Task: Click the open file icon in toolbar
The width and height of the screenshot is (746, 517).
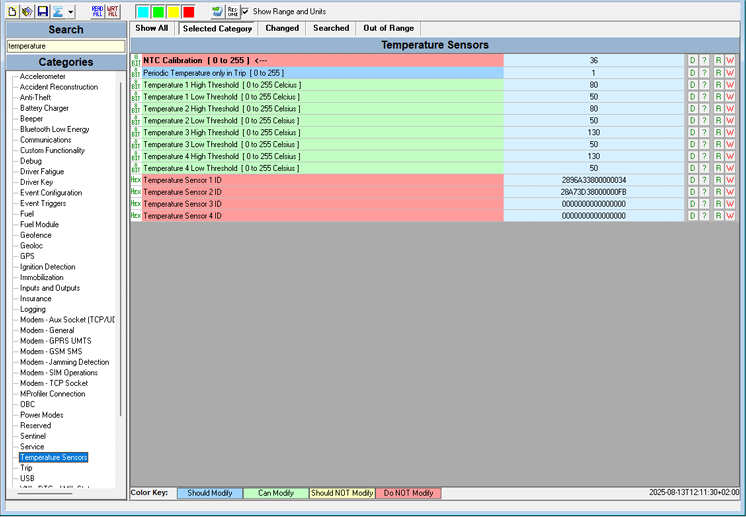Action: [27, 11]
